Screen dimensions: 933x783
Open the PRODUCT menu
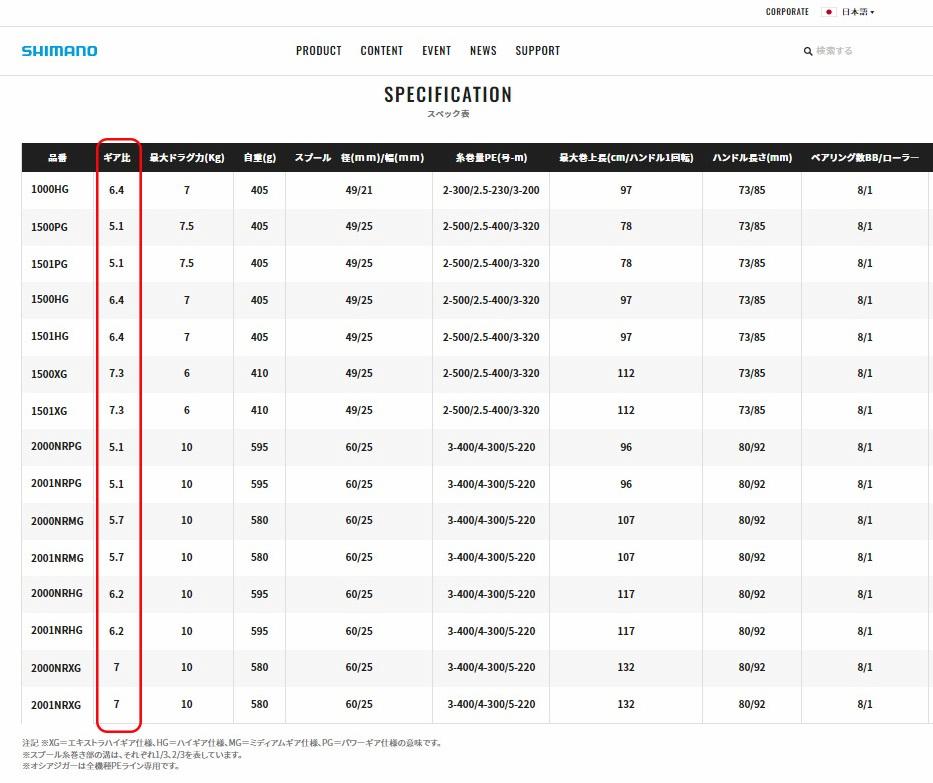coord(319,50)
